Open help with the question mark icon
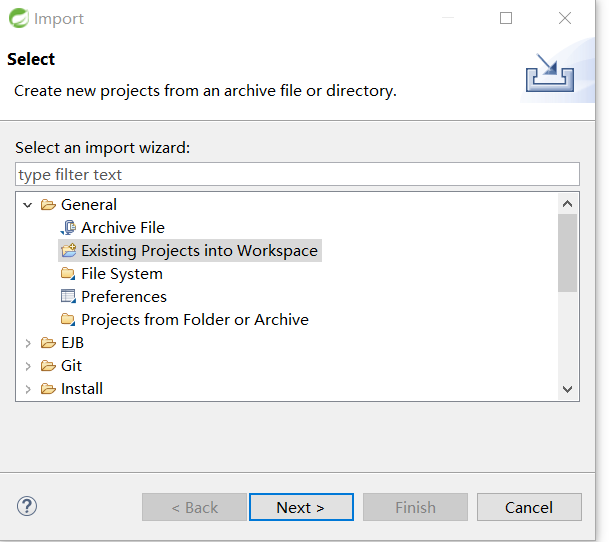 coord(27,506)
